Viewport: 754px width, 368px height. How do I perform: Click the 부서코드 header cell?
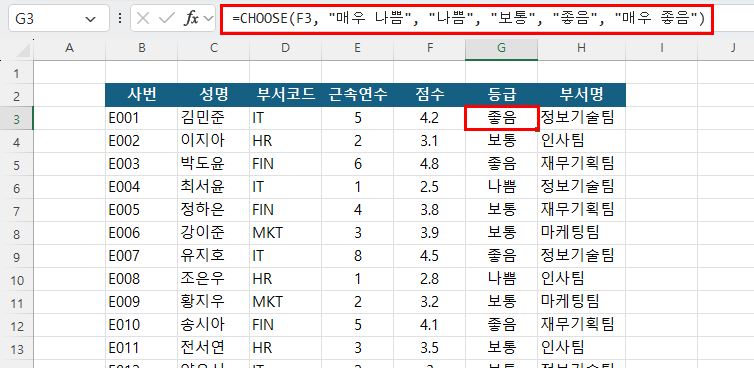[286, 95]
